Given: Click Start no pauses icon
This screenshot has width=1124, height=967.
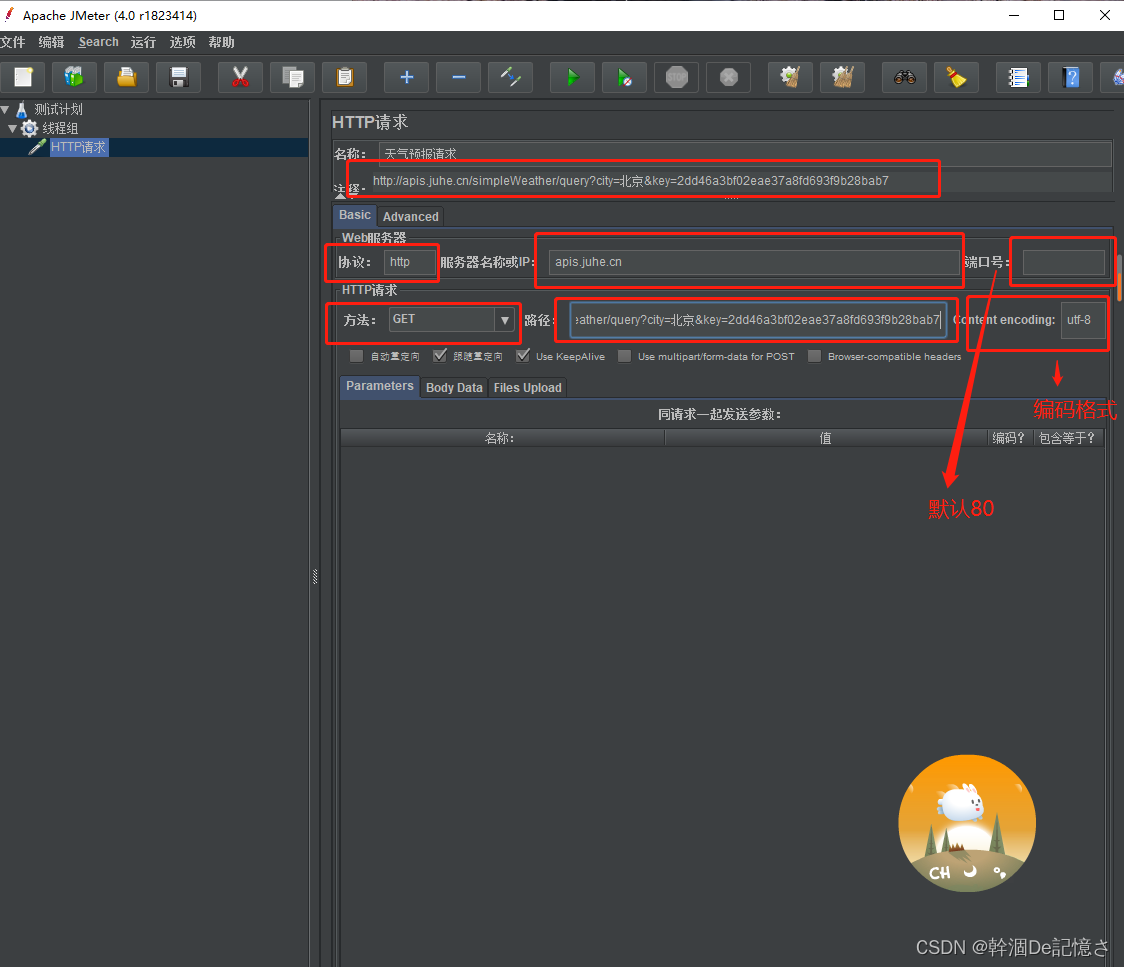Looking at the screenshot, I should (x=624, y=77).
